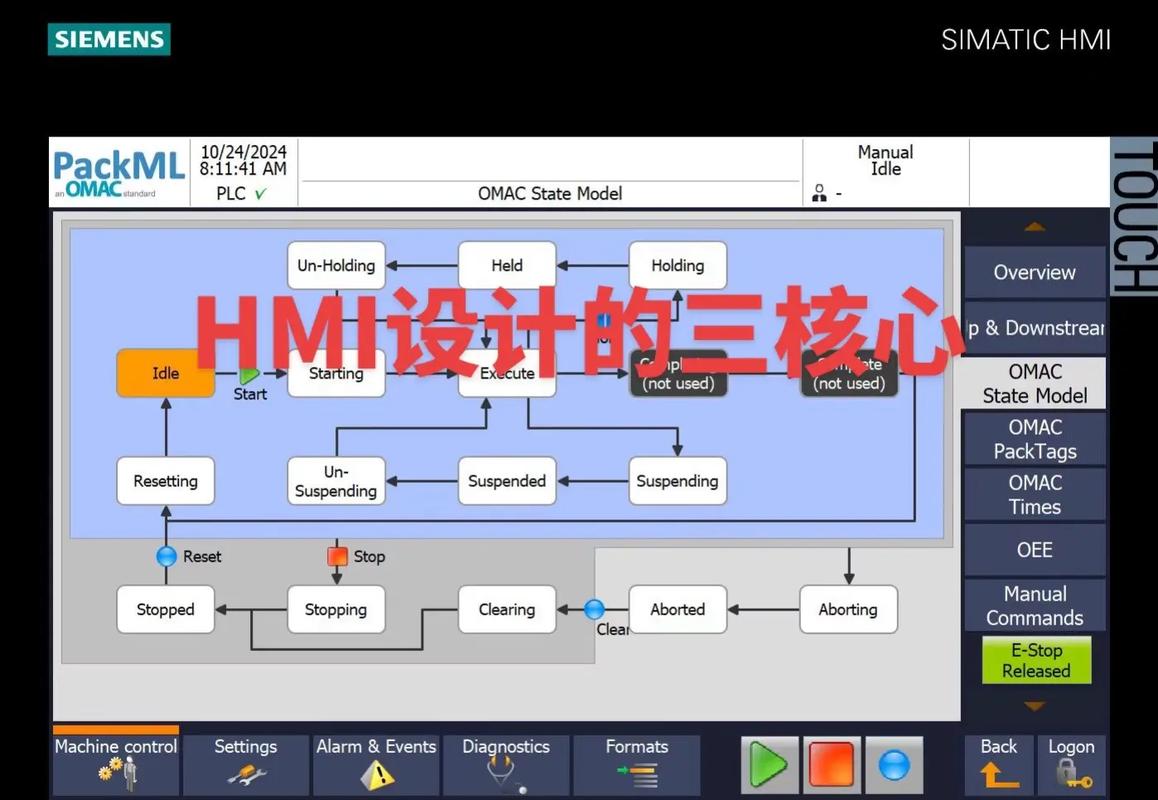Image resolution: width=1158 pixels, height=800 pixels.
Task: Open the OEE screen
Action: click(x=1035, y=550)
